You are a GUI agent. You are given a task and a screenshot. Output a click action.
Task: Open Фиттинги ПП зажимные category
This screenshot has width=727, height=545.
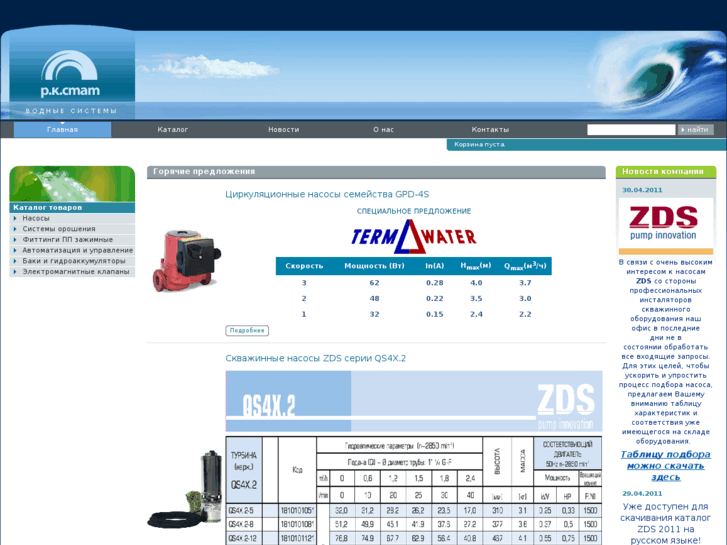[68, 239]
